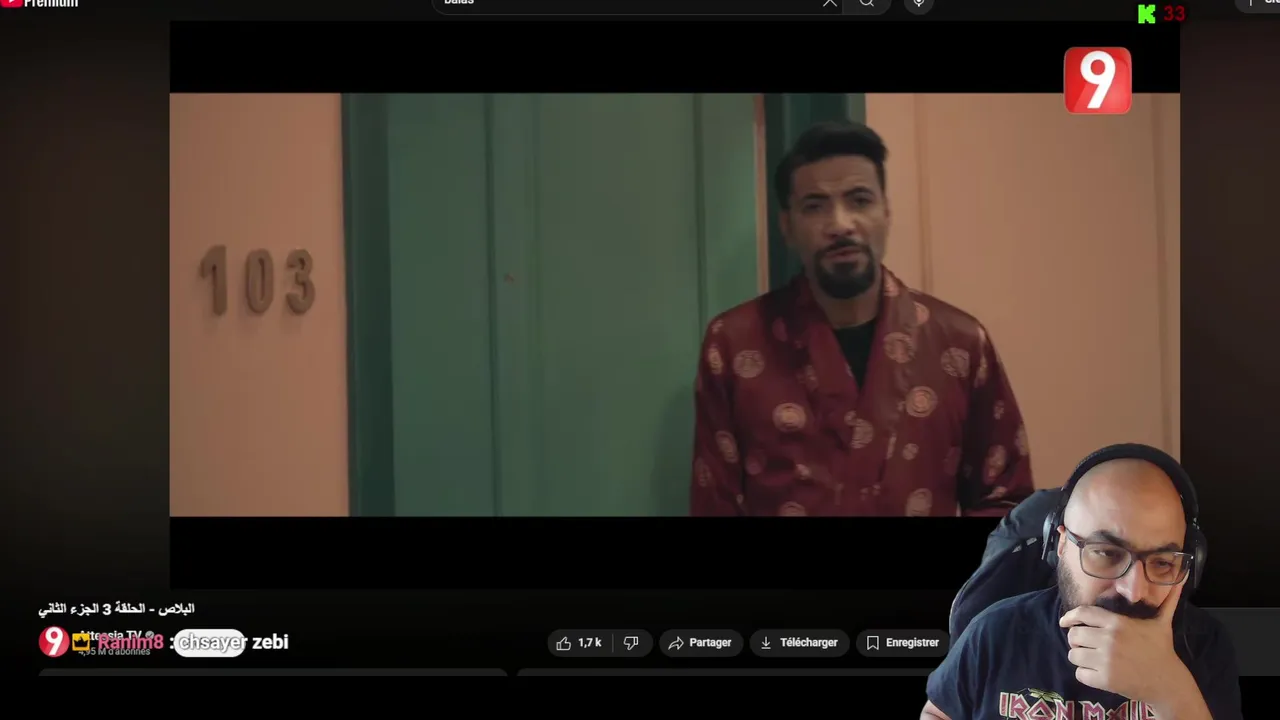
Task: Clear the search box with the X
Action: pyautogui.click(x=829, y=3)
